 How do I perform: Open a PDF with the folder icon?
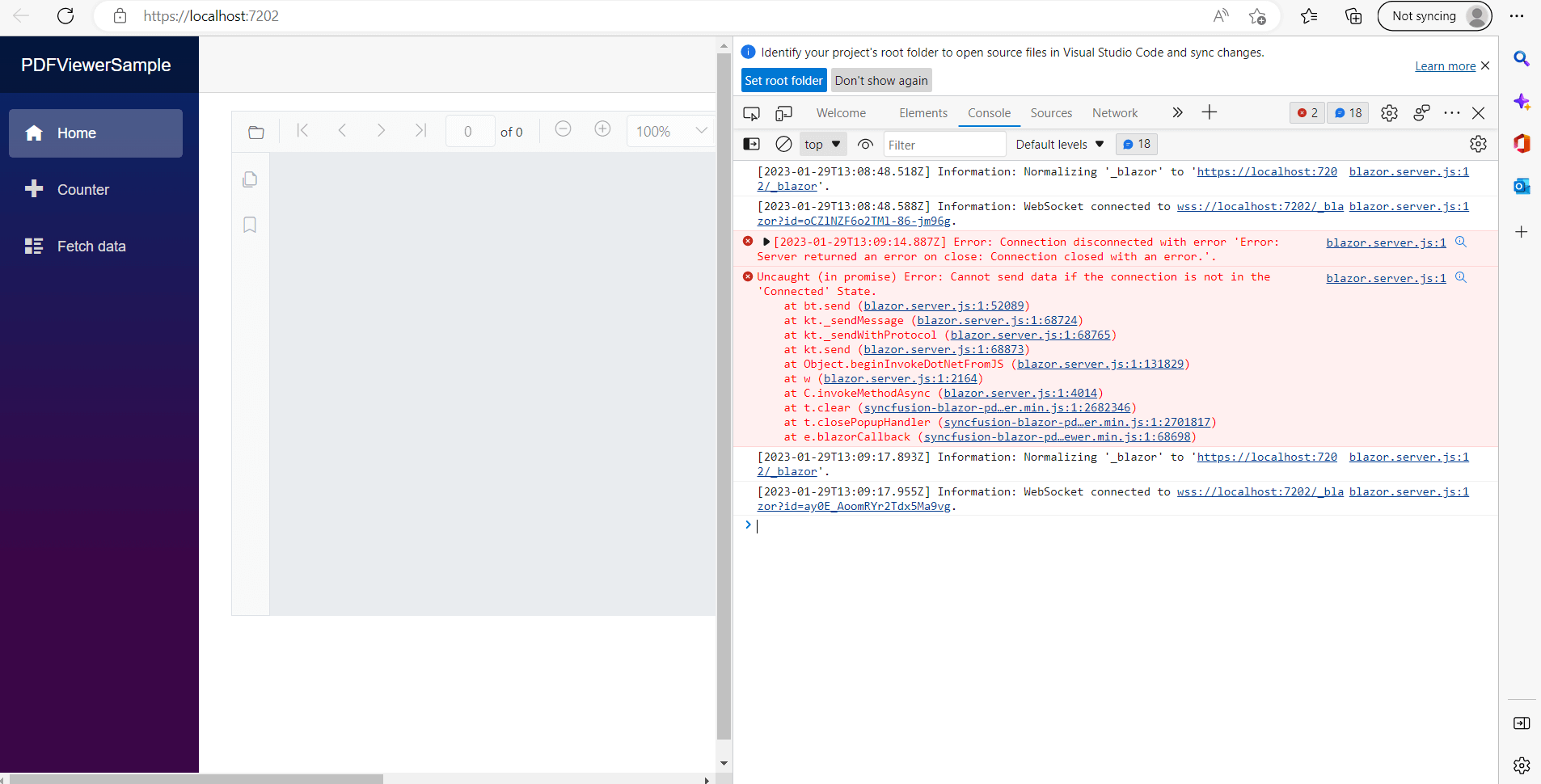255,131
